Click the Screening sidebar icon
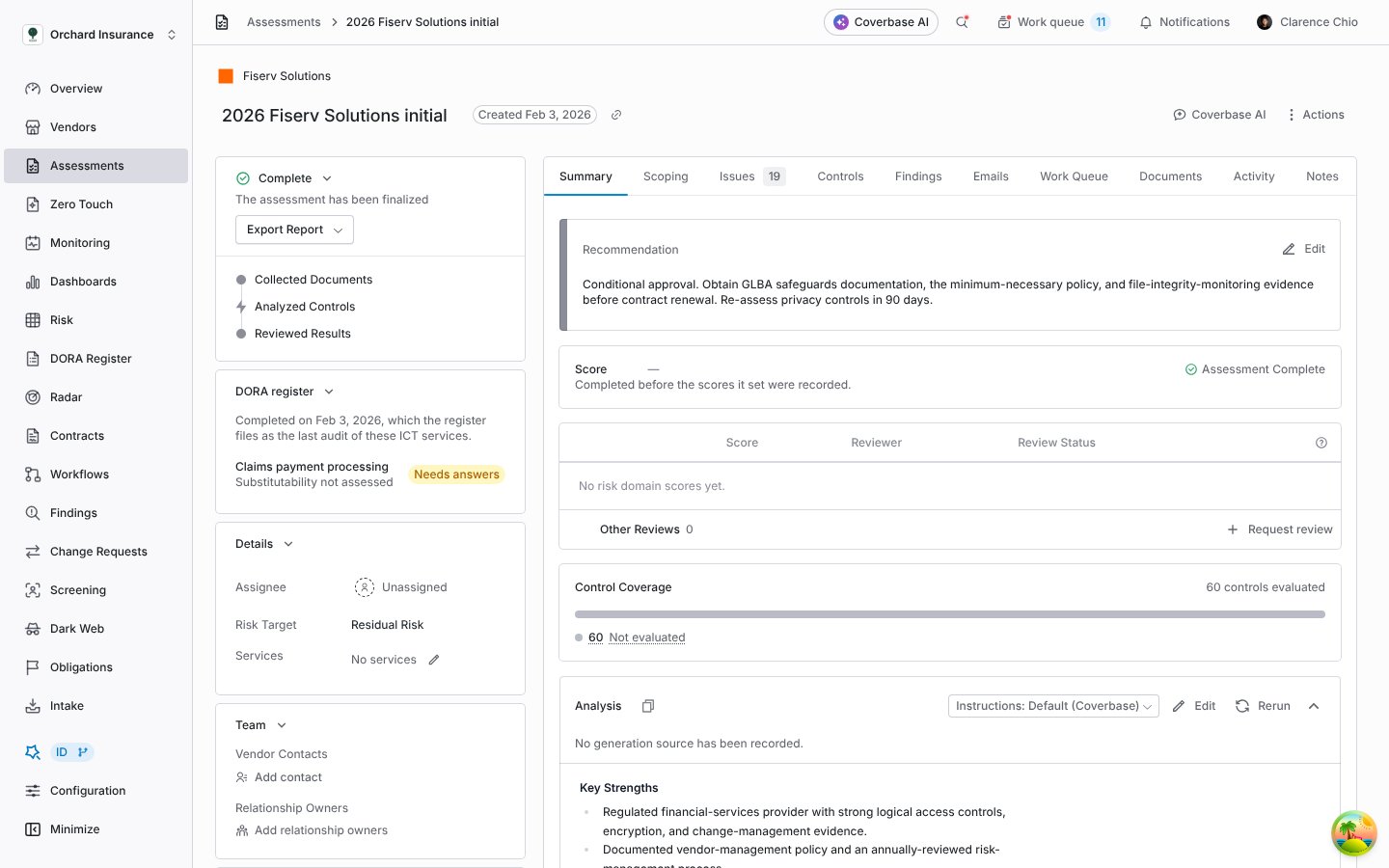 tap(33, 590)
